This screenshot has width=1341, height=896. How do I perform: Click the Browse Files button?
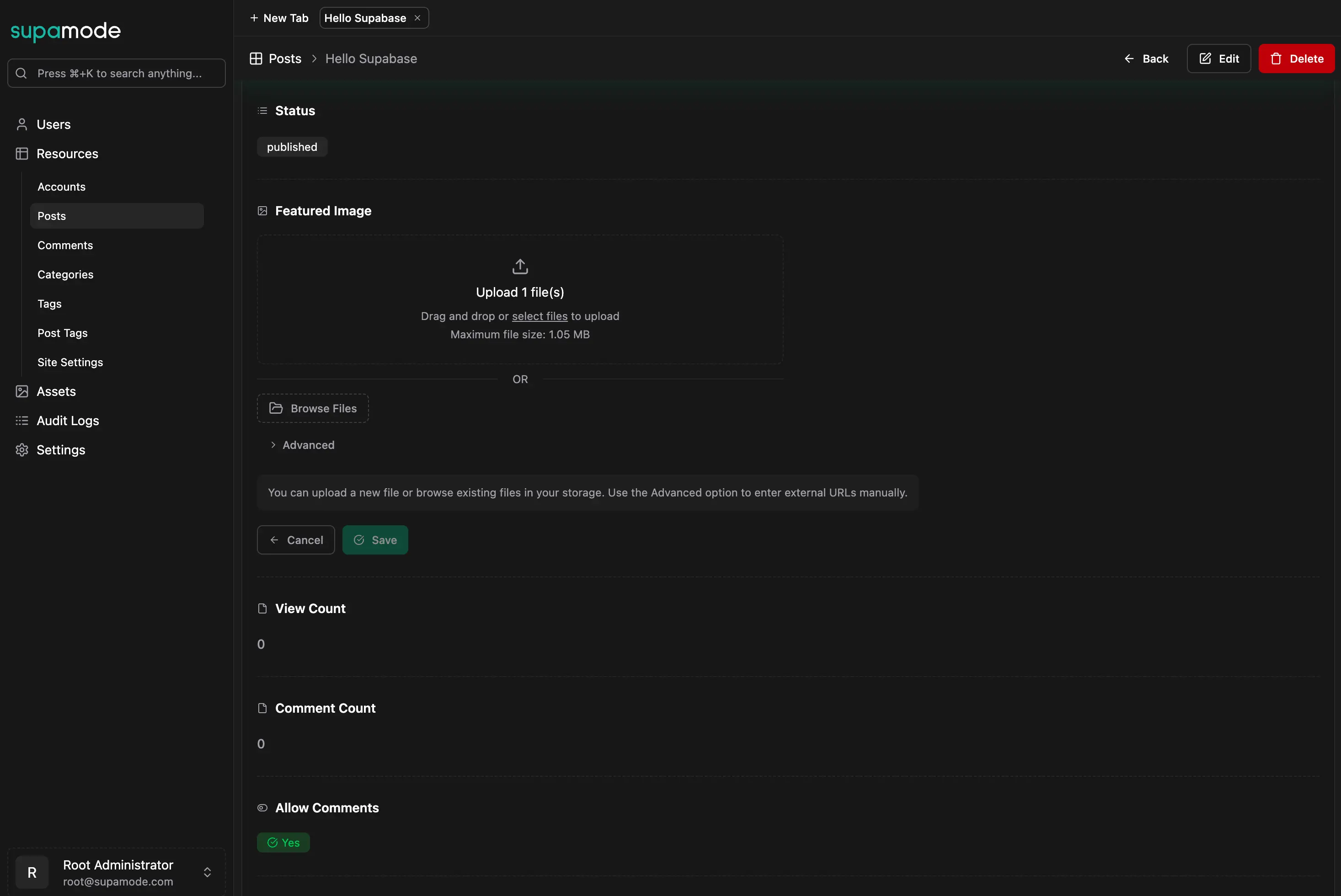[313, 408]
